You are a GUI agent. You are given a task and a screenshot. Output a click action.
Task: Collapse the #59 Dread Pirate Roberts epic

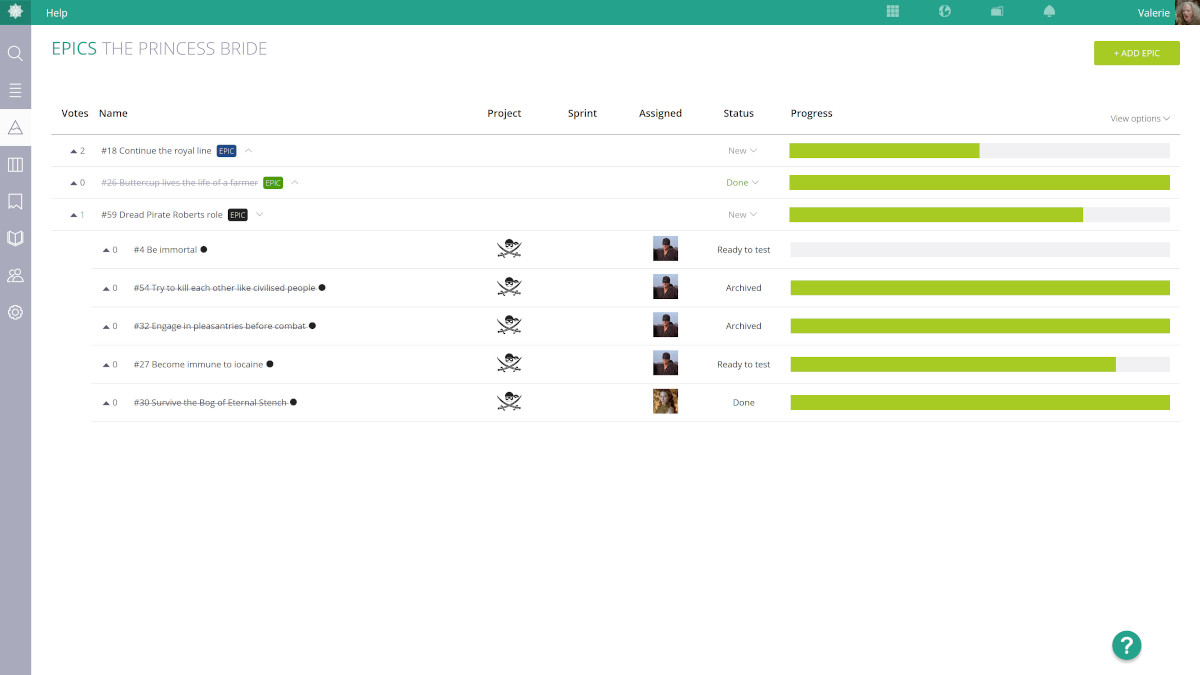click(x=260, y=215)
